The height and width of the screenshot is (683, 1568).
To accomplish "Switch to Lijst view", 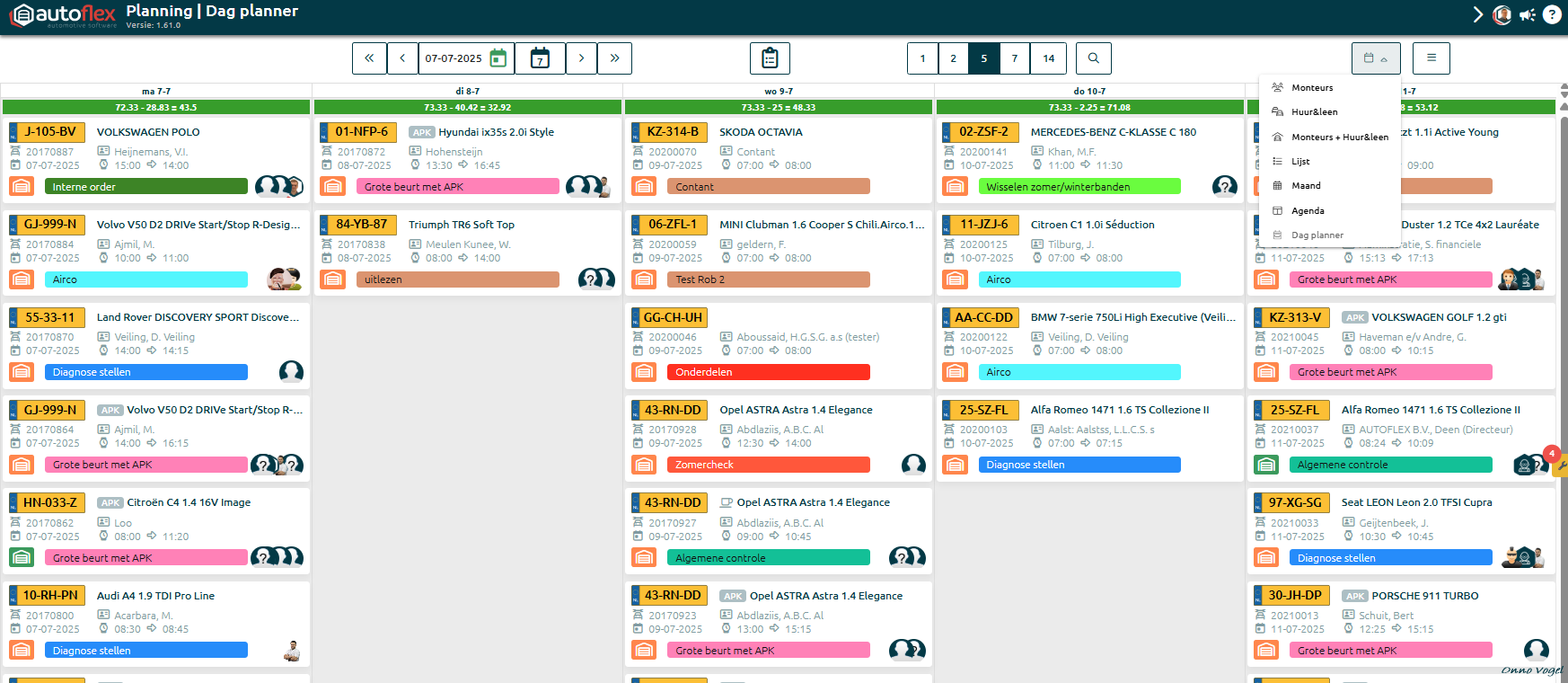I will point(1330,162).
